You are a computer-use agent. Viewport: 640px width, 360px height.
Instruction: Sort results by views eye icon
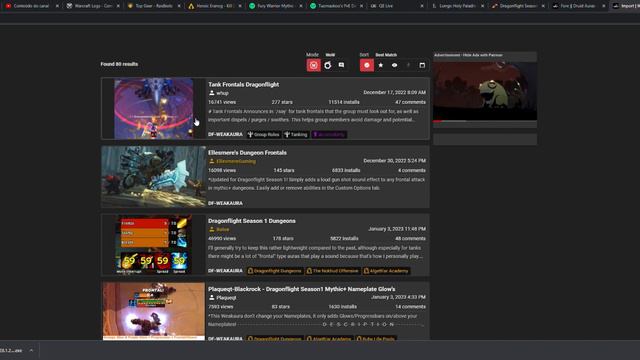pos(394,65)
